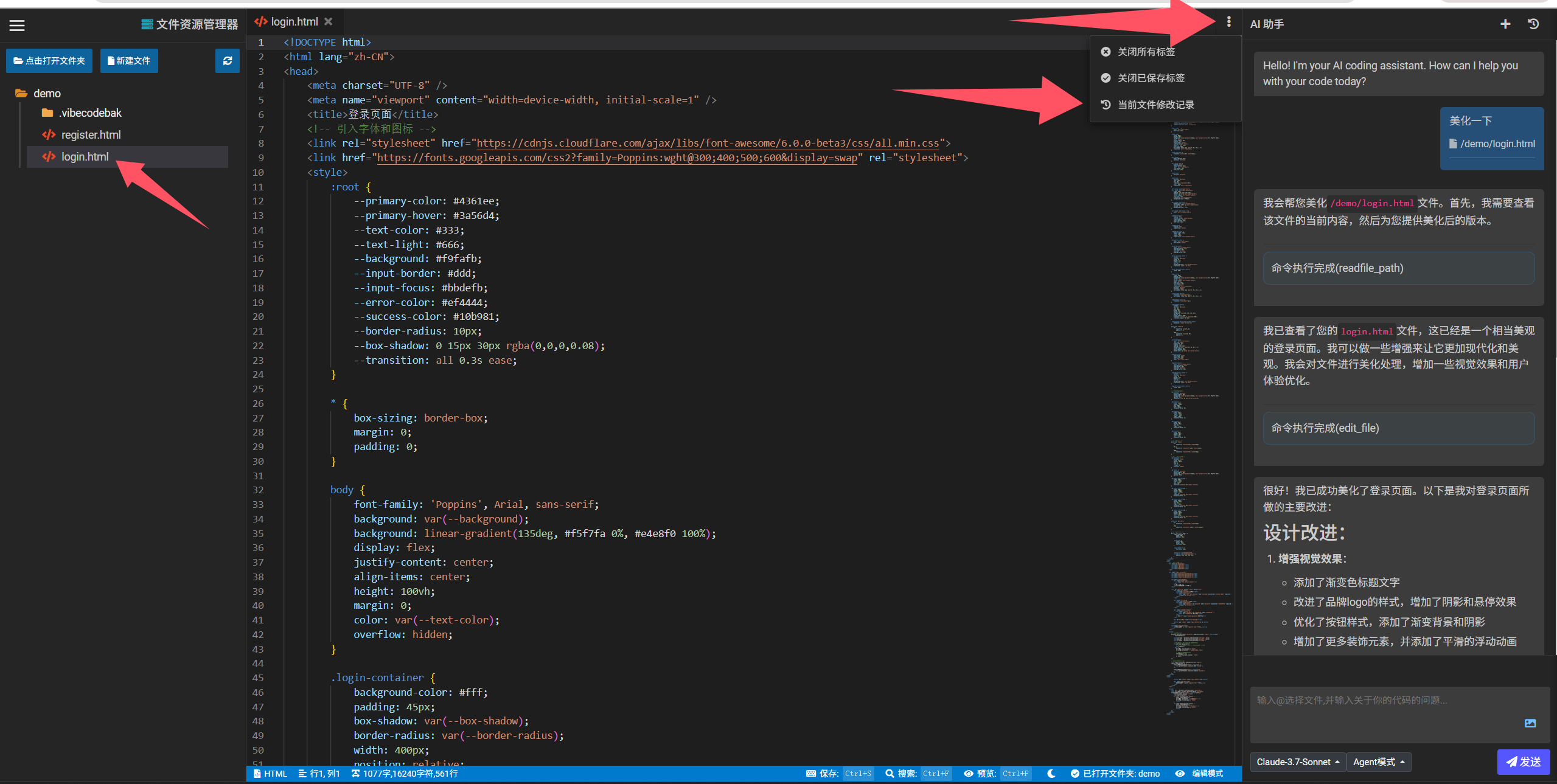Click the 设计改进 heading in AI reply

[x=1304, y=533]
